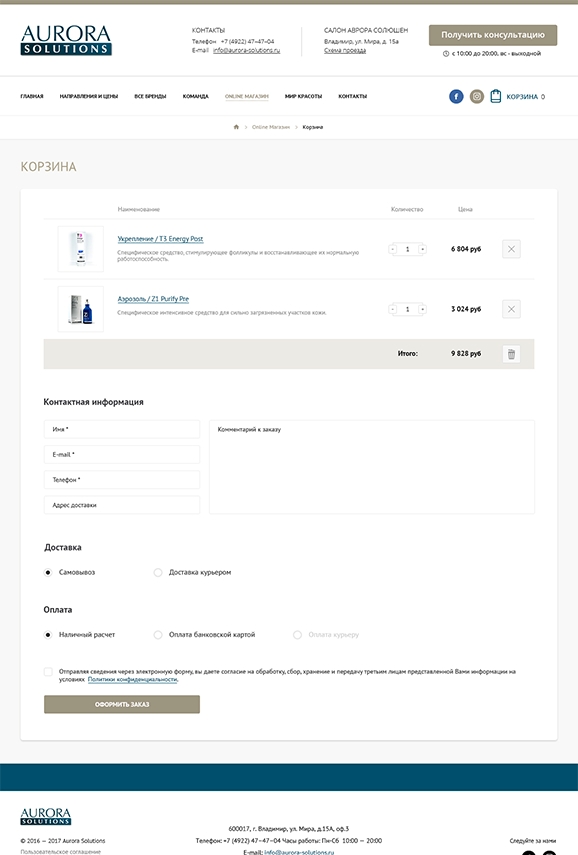578x855 pixels.
Task: Focus the Имя input field
Action: (122, 429)
